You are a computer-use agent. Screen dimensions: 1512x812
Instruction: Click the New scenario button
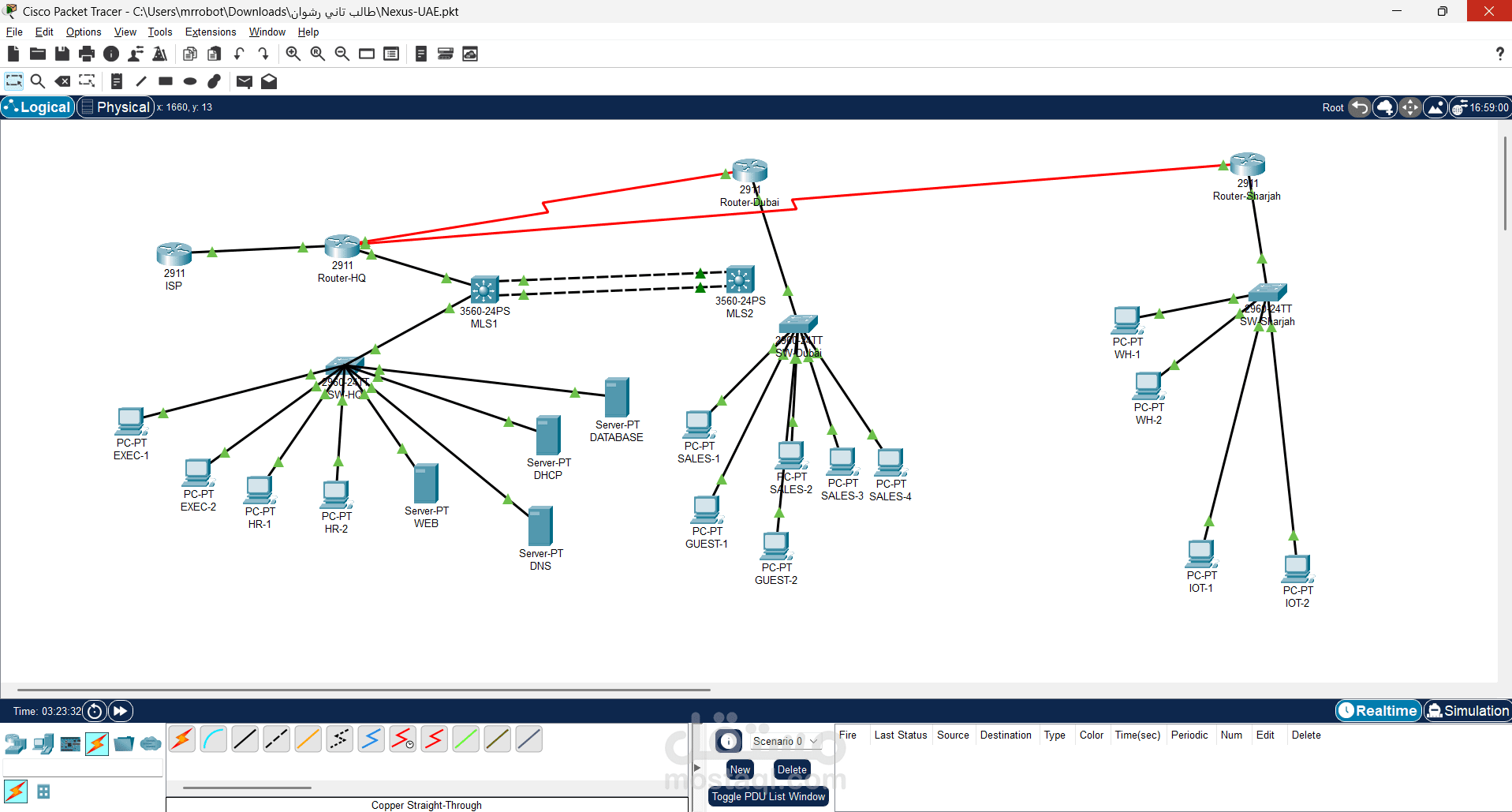pyautogui.click(x=740, y=769)
